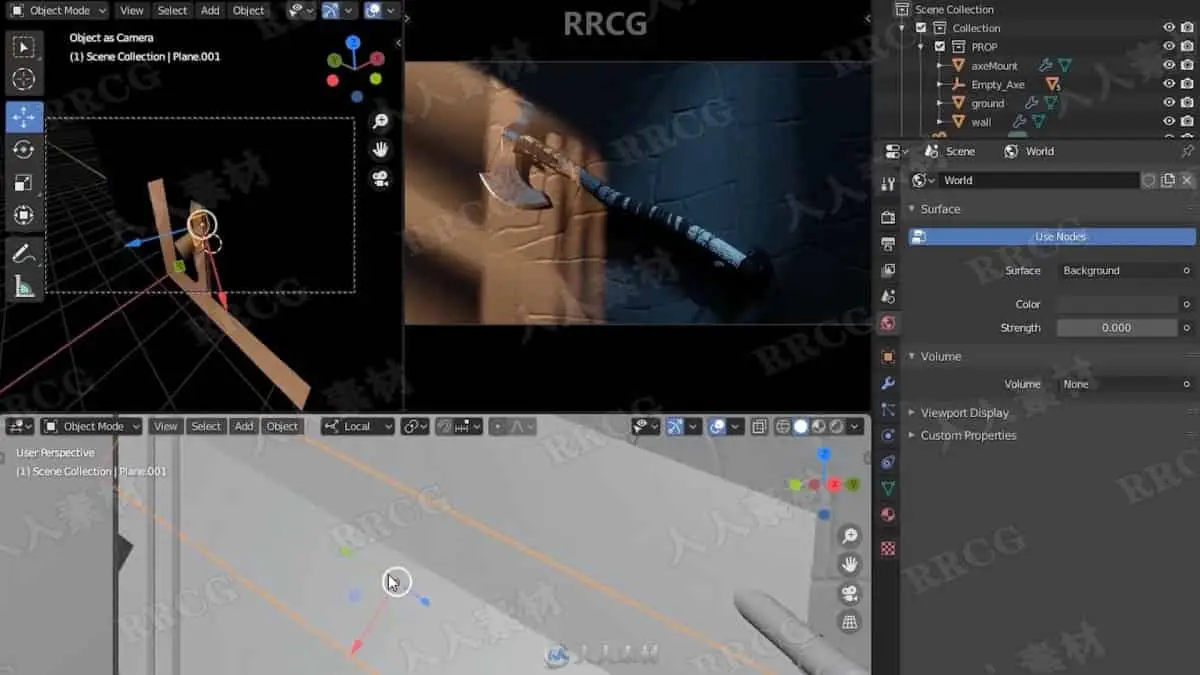Toggle visibility eye for Collection
The height and width of the screenshot is (675, 1200).
click(1168, 28)
